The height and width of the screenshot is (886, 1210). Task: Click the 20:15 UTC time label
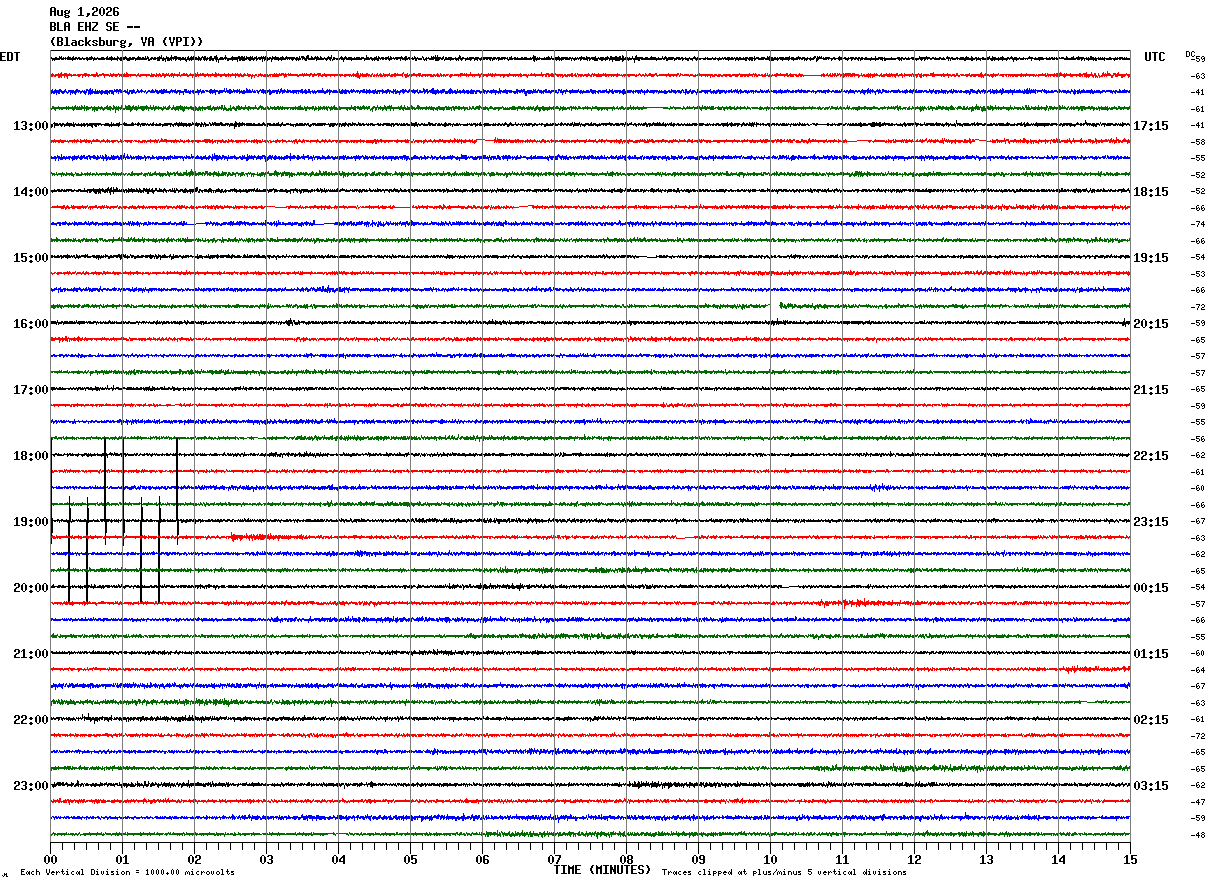1151,324
